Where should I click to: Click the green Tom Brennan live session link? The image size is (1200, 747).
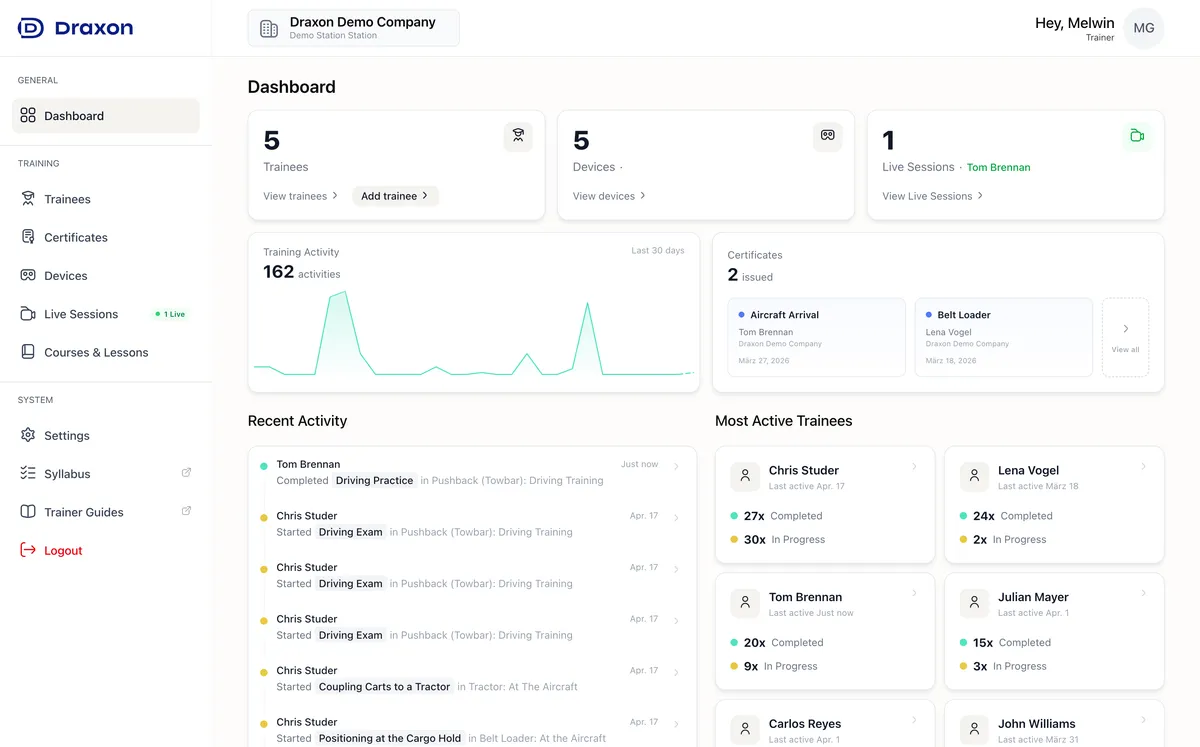point(998,167)
